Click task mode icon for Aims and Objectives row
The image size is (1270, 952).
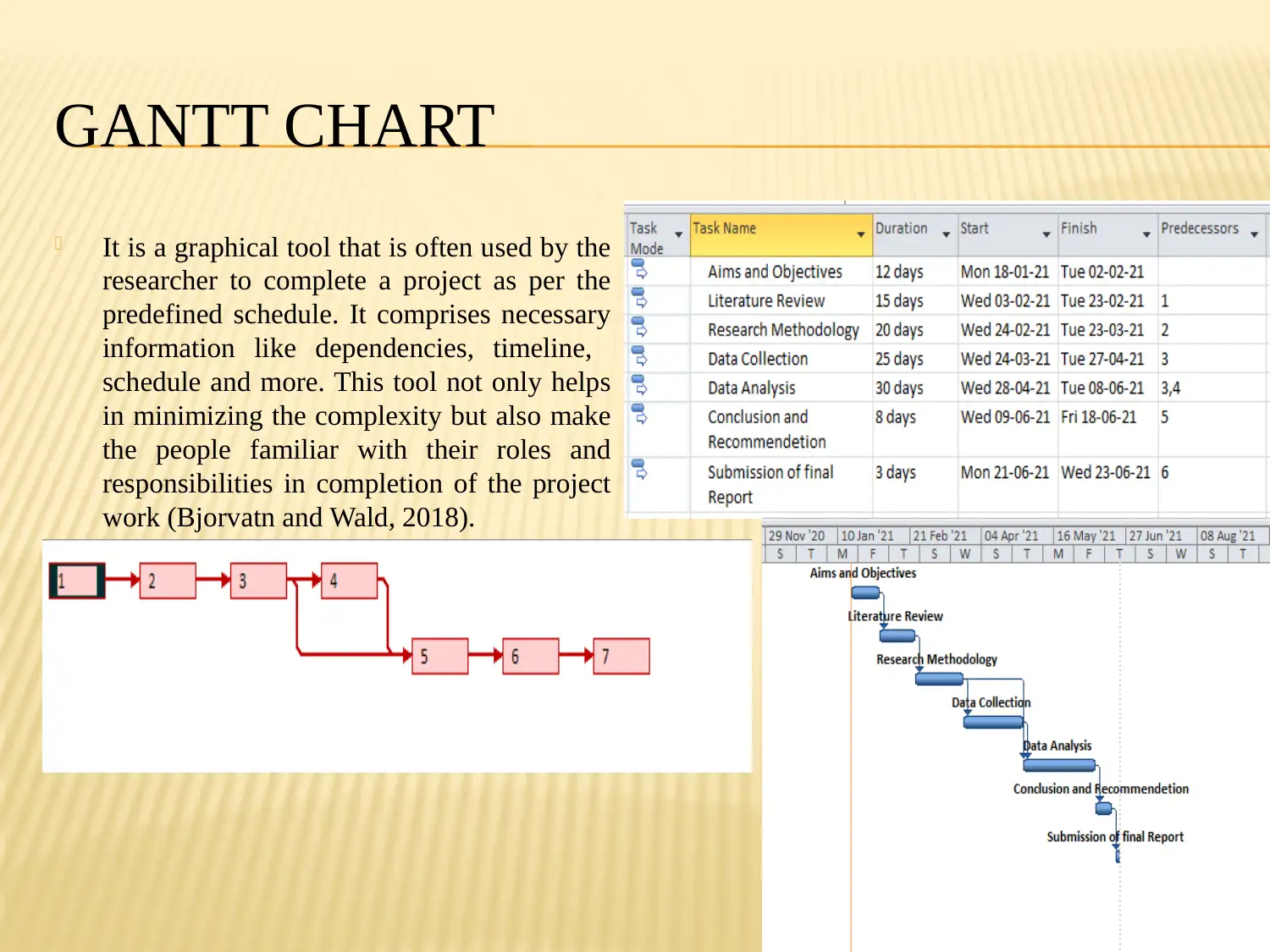pos(640,269)
